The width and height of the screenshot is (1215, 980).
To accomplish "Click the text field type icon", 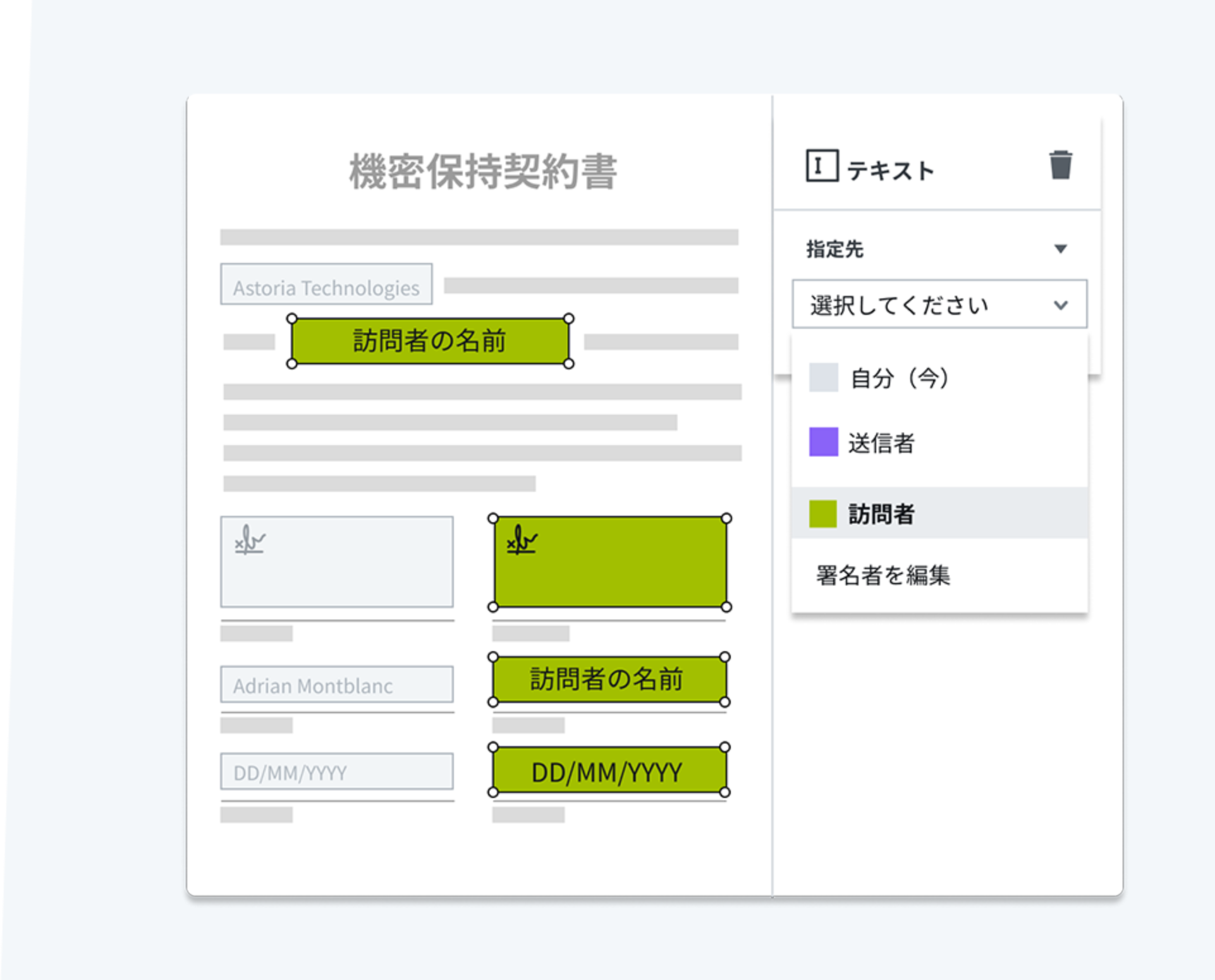I will 821,166.
